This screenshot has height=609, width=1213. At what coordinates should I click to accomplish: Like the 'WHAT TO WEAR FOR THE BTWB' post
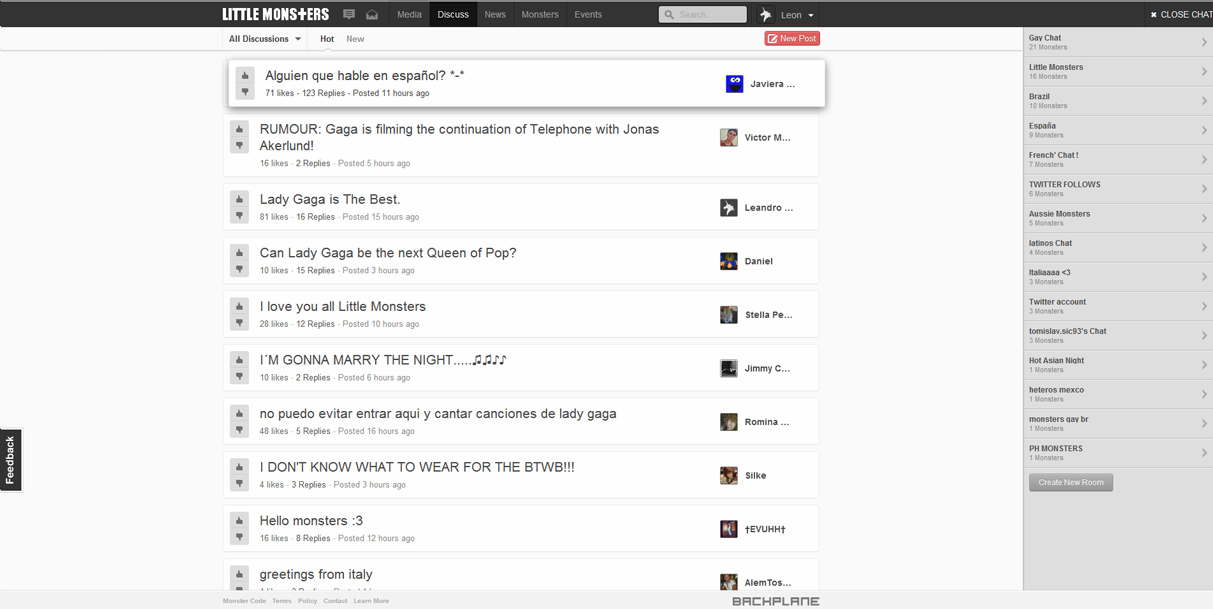239,468
